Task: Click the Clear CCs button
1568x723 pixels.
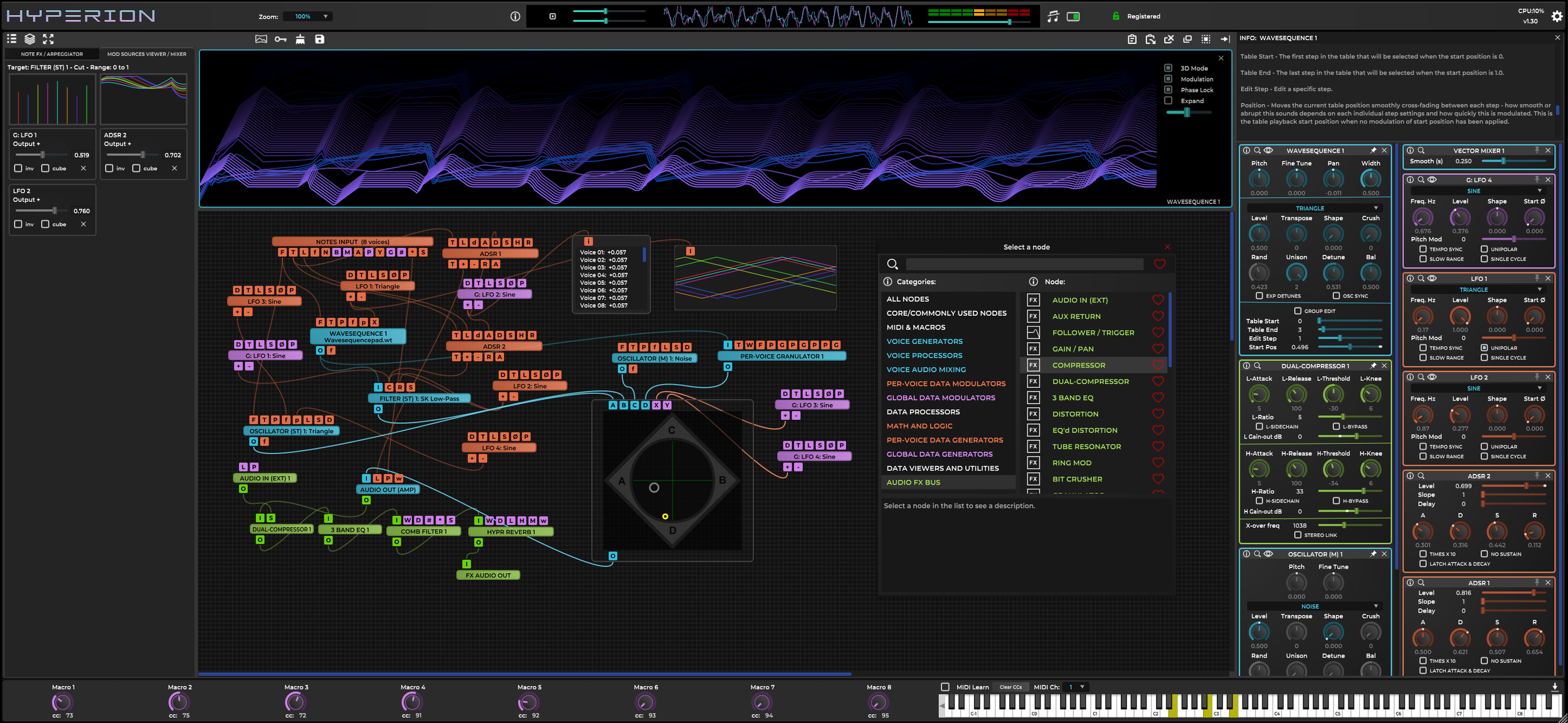Action: [x=1010, y=687]
